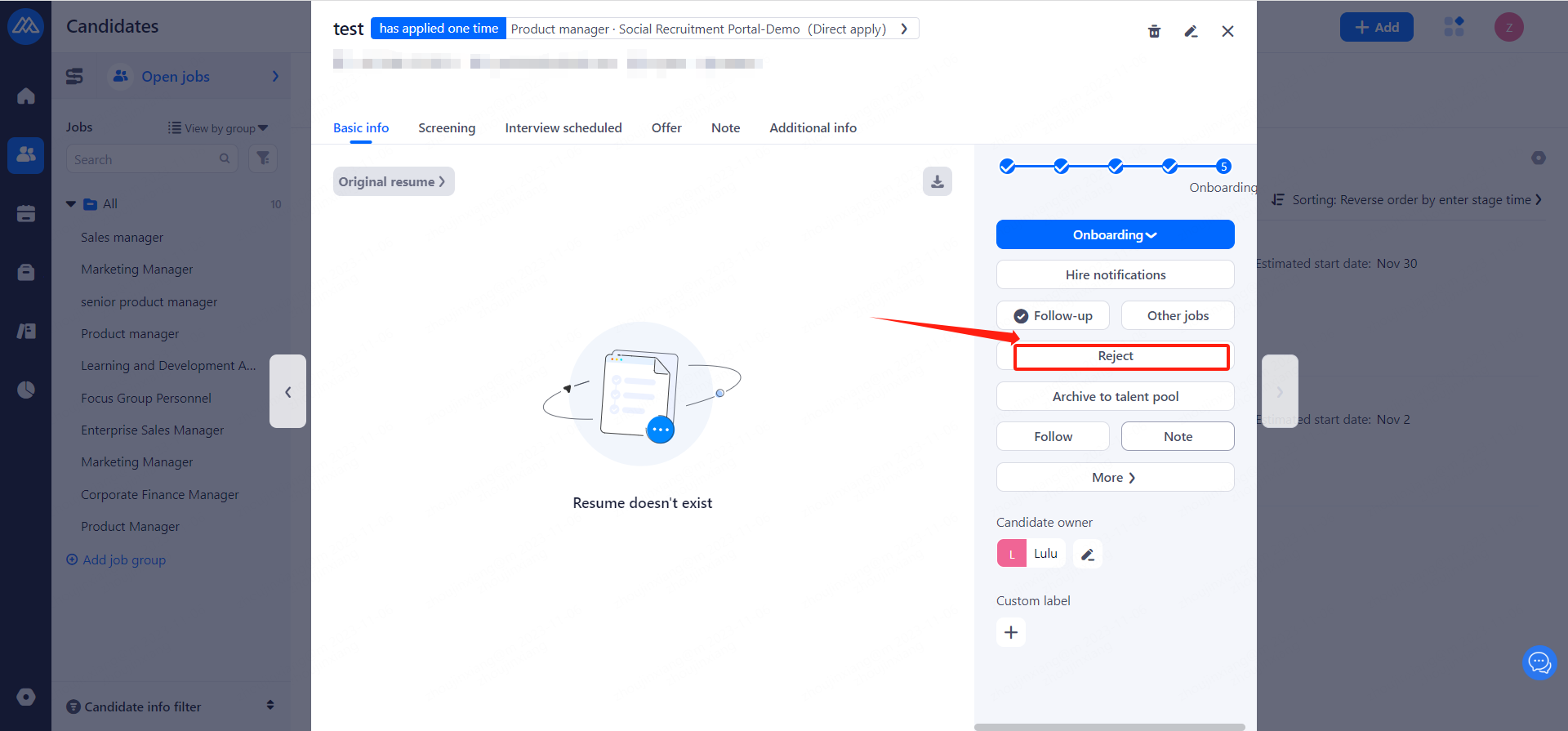Click the pencil edit candidate icon
The width and height of the screenshot is (1568, 731).
pos(1191,31)
